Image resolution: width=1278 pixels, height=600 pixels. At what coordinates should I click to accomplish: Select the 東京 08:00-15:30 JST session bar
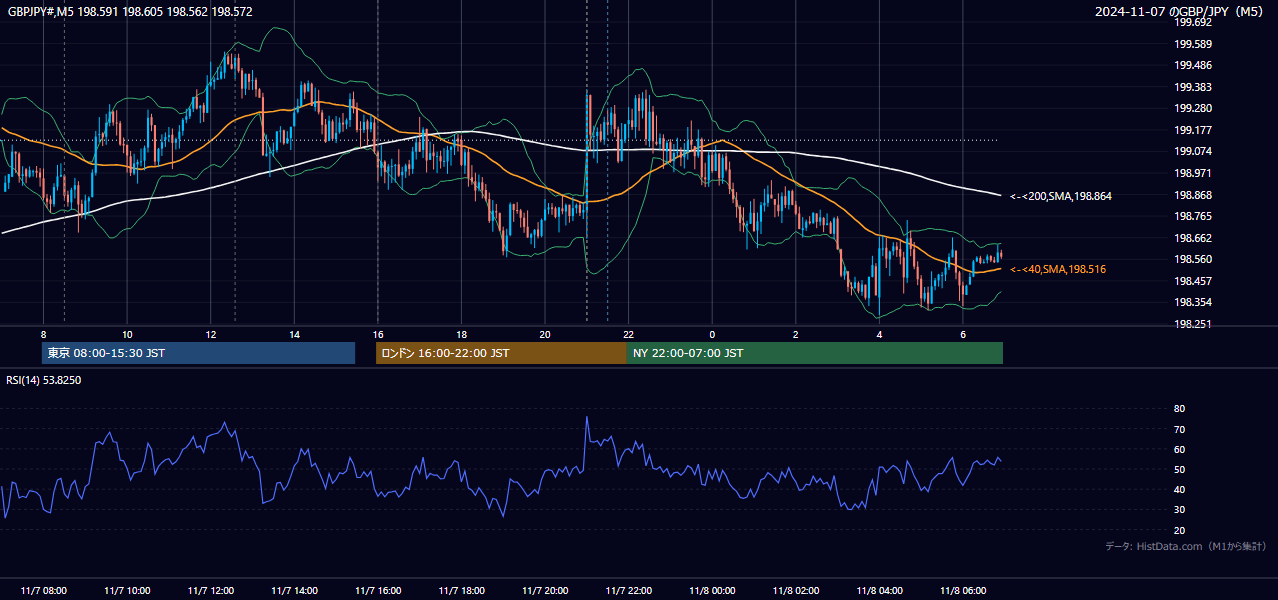click(198, 353)
